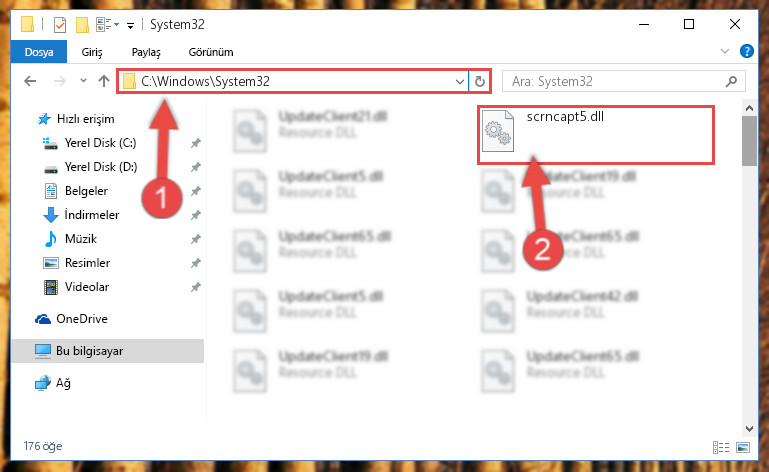
Task: Expand the address bar history dropdown
Action: 460,81
